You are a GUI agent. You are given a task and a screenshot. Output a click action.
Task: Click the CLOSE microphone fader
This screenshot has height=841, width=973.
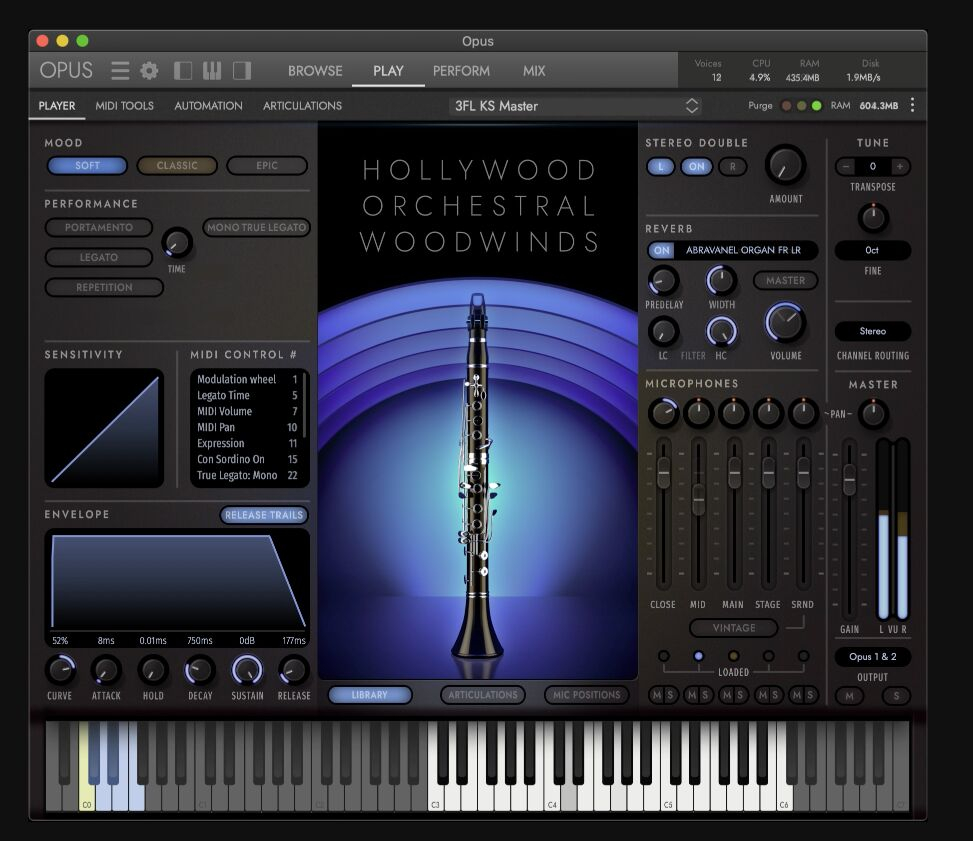663,474
